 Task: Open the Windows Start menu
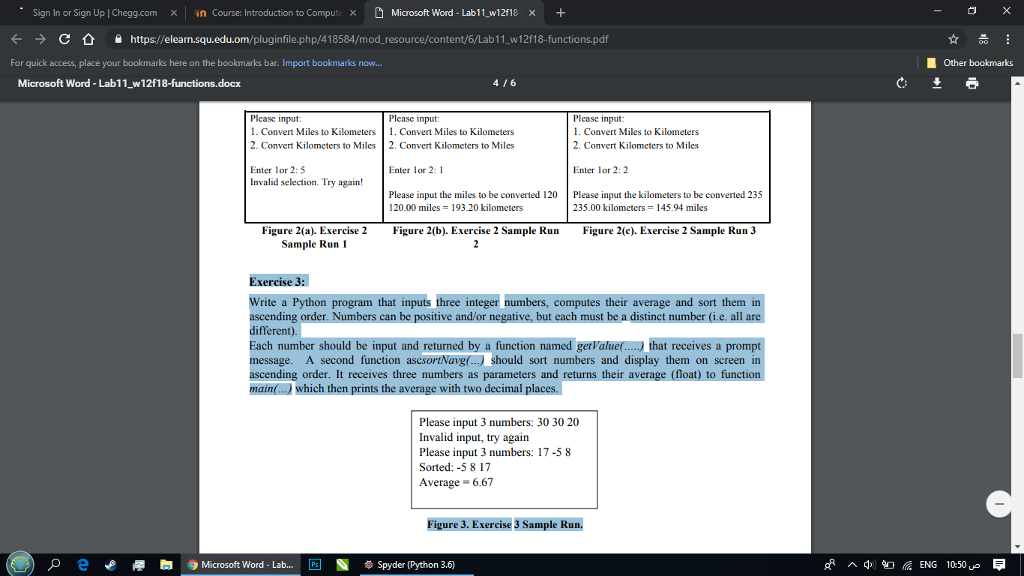click(x=20, y=564)
